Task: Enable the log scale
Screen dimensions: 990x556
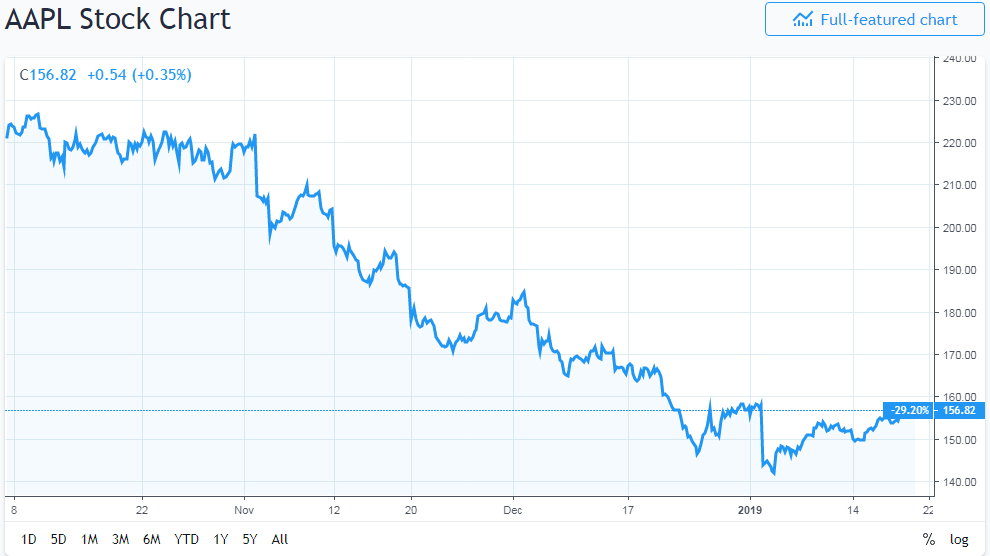Action: tap(959, 539)
